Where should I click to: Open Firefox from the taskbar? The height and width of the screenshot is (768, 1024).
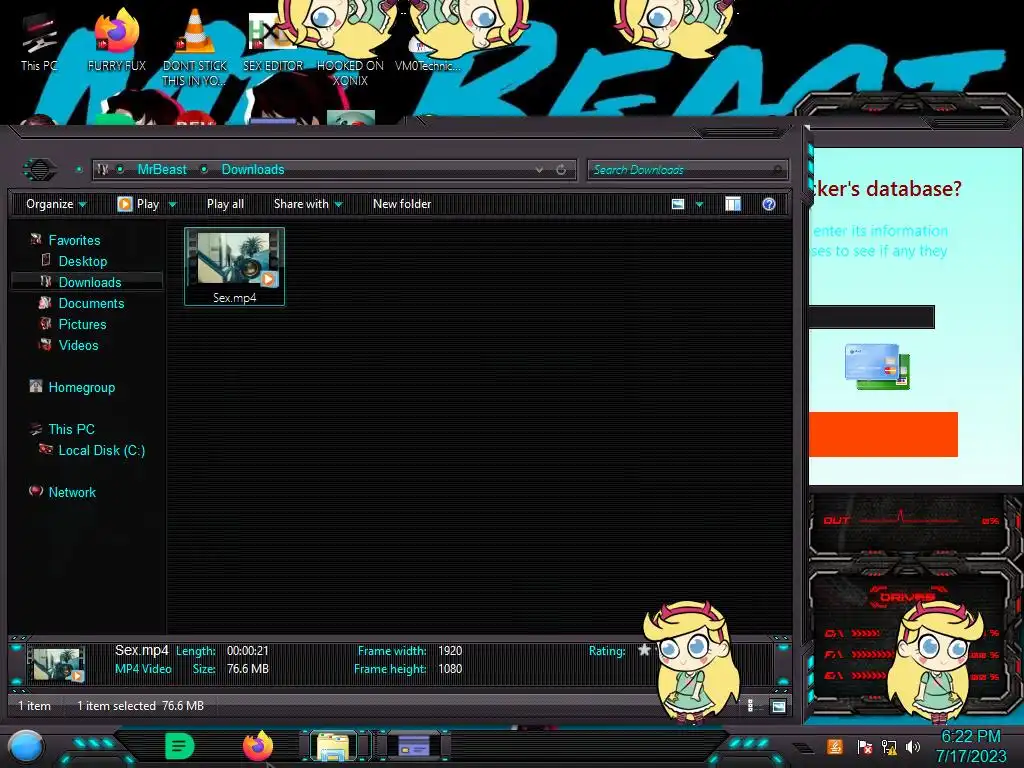[258, 746]
